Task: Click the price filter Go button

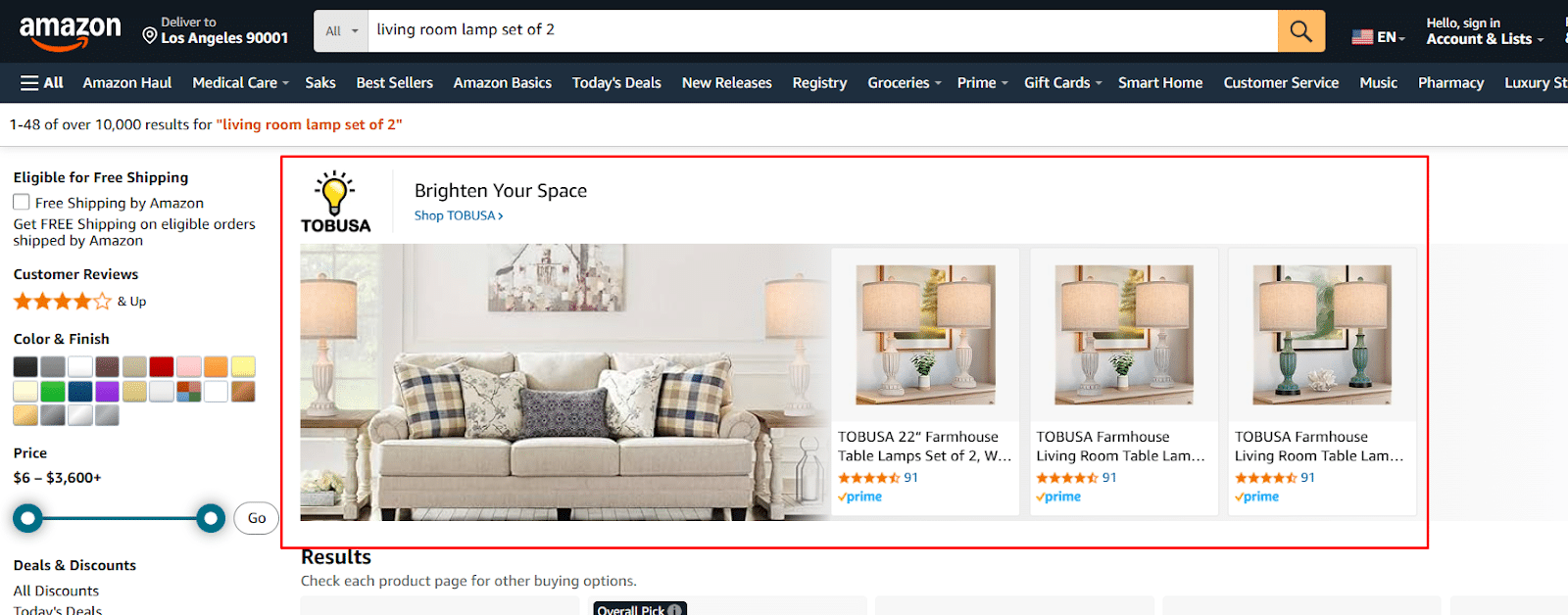Action: [x=256, y=518]
